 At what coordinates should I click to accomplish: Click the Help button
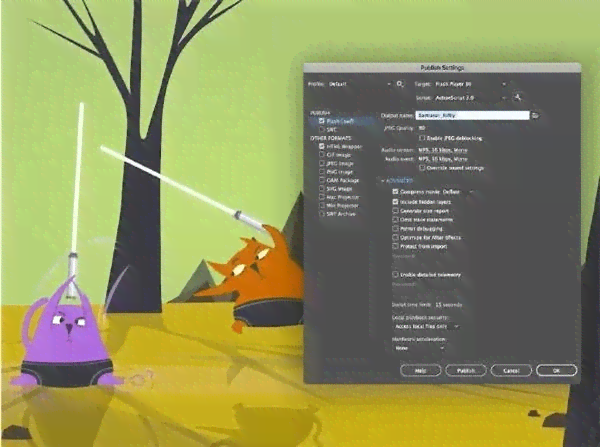(421, 370)
